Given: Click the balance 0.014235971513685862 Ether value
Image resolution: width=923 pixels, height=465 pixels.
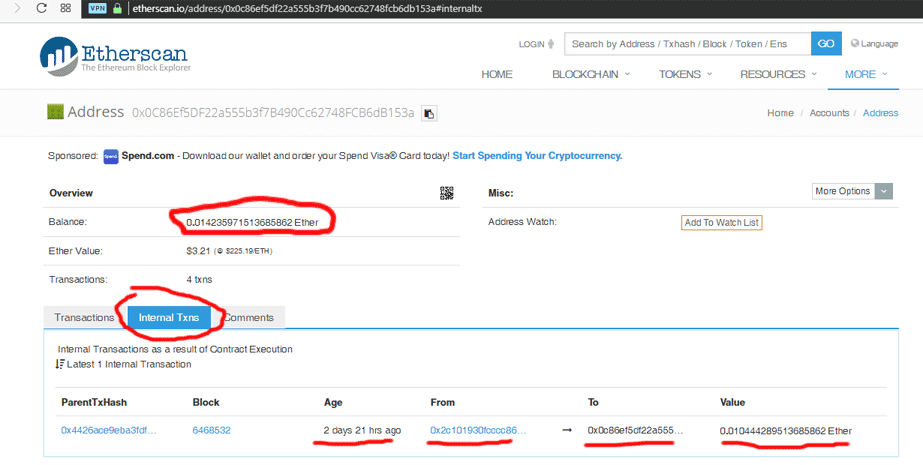Looking at the screenshot, I should 253,222.
